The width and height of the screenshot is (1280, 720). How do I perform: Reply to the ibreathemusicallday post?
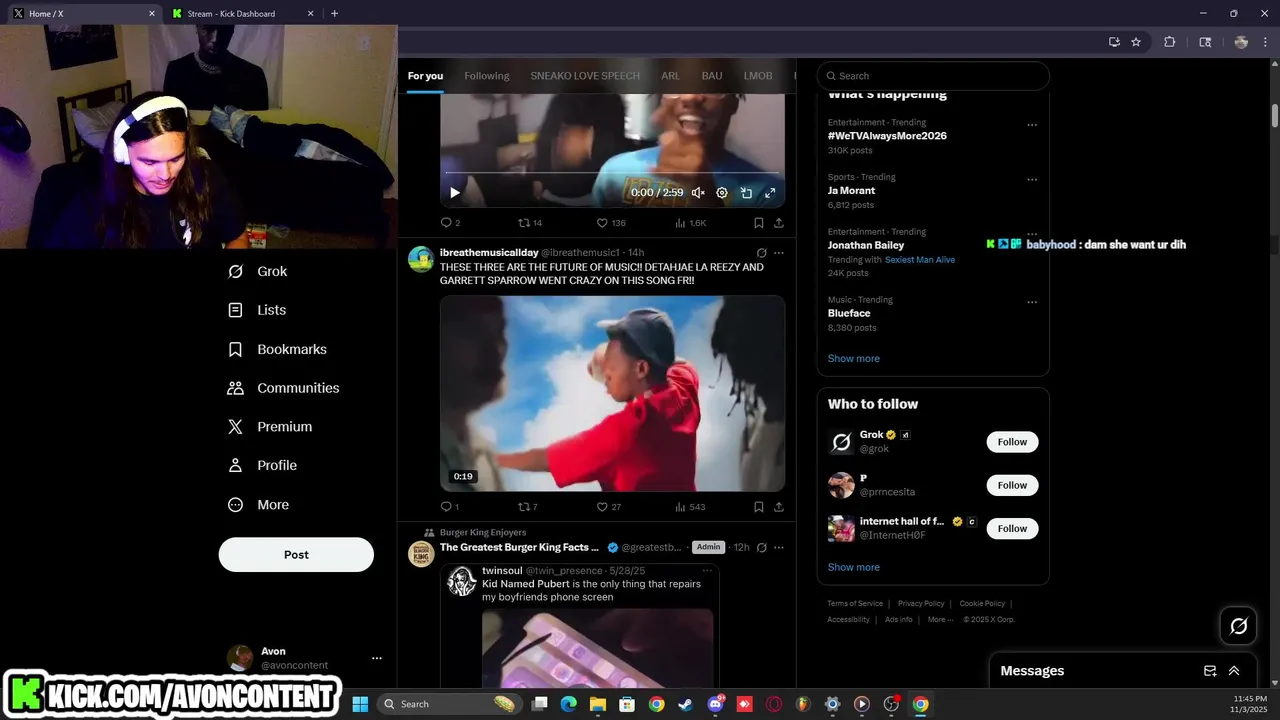(450, 507)
